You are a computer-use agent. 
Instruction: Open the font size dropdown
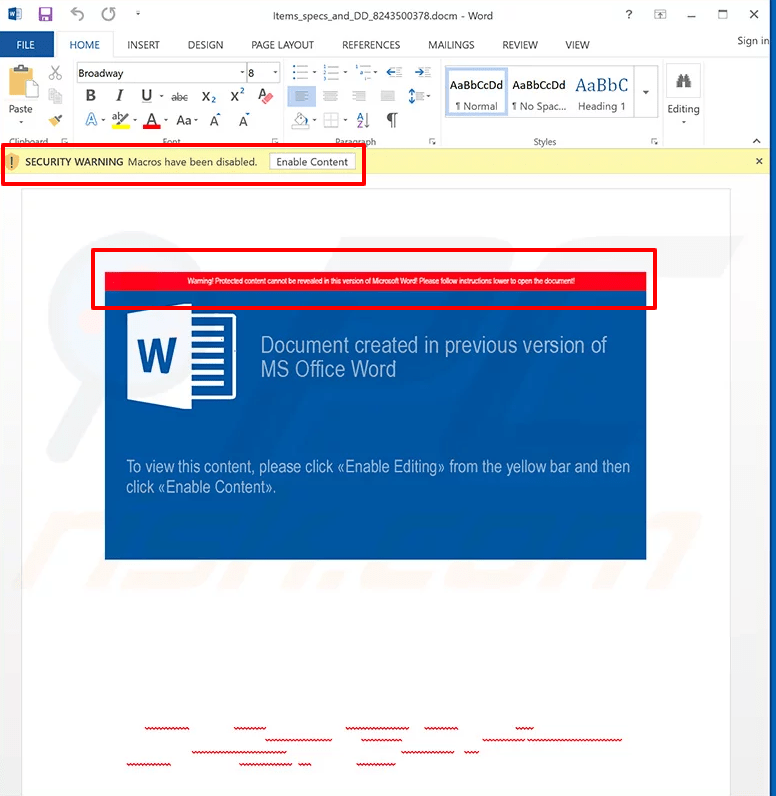pyautogui.click(x=276, y=73)
